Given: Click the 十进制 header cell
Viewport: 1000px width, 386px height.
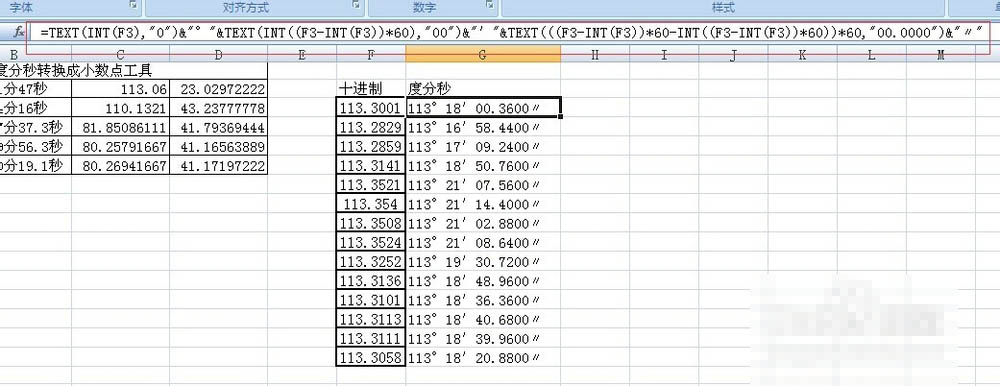Looking at the screenshot, I should point(371,88).
